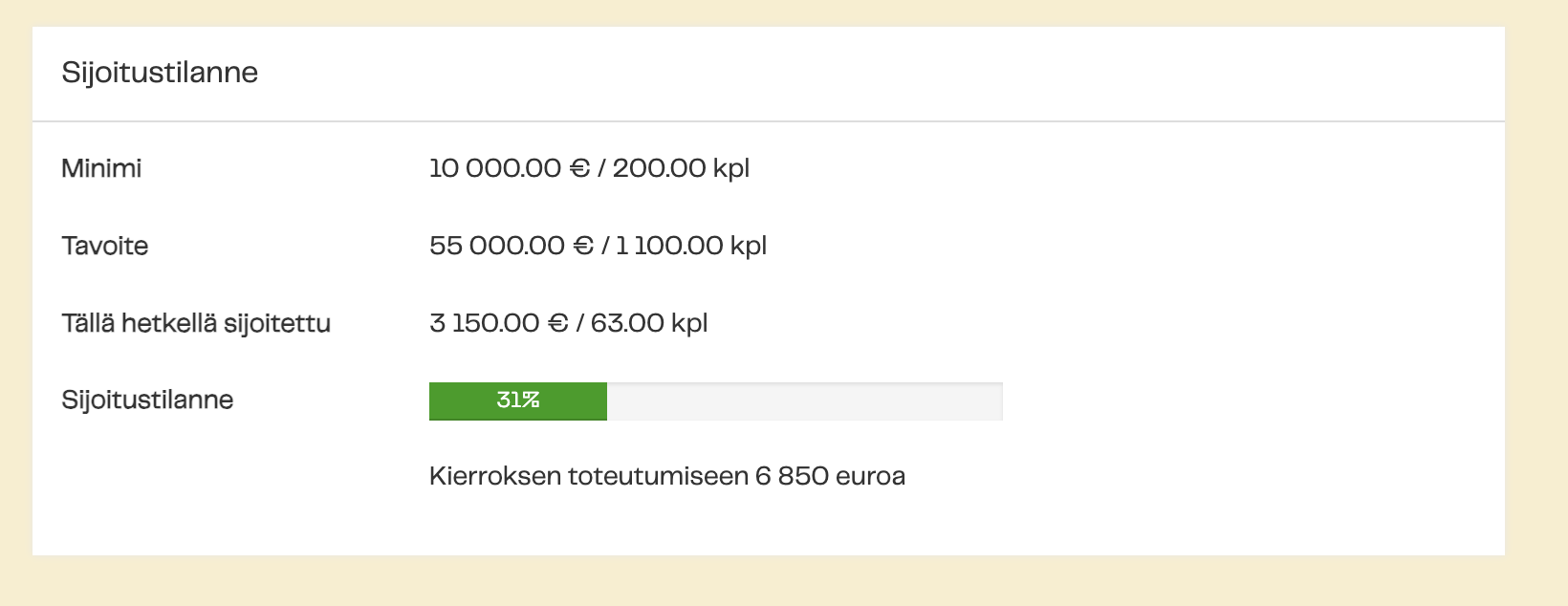Click the word 'Kierroksen' below the progress bar
1568x606 pixels.
pos(494,476)
